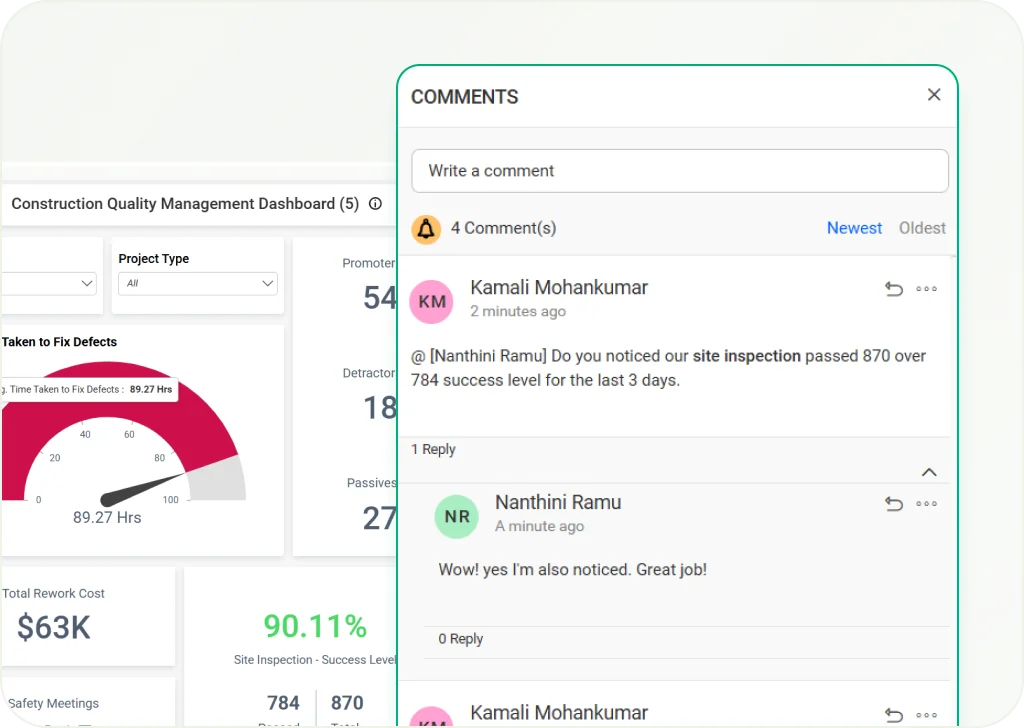Click the 90.11% Site Inspection success value
The height and width of the screenshot is (728, 1024).
click(x=315, y=626)
